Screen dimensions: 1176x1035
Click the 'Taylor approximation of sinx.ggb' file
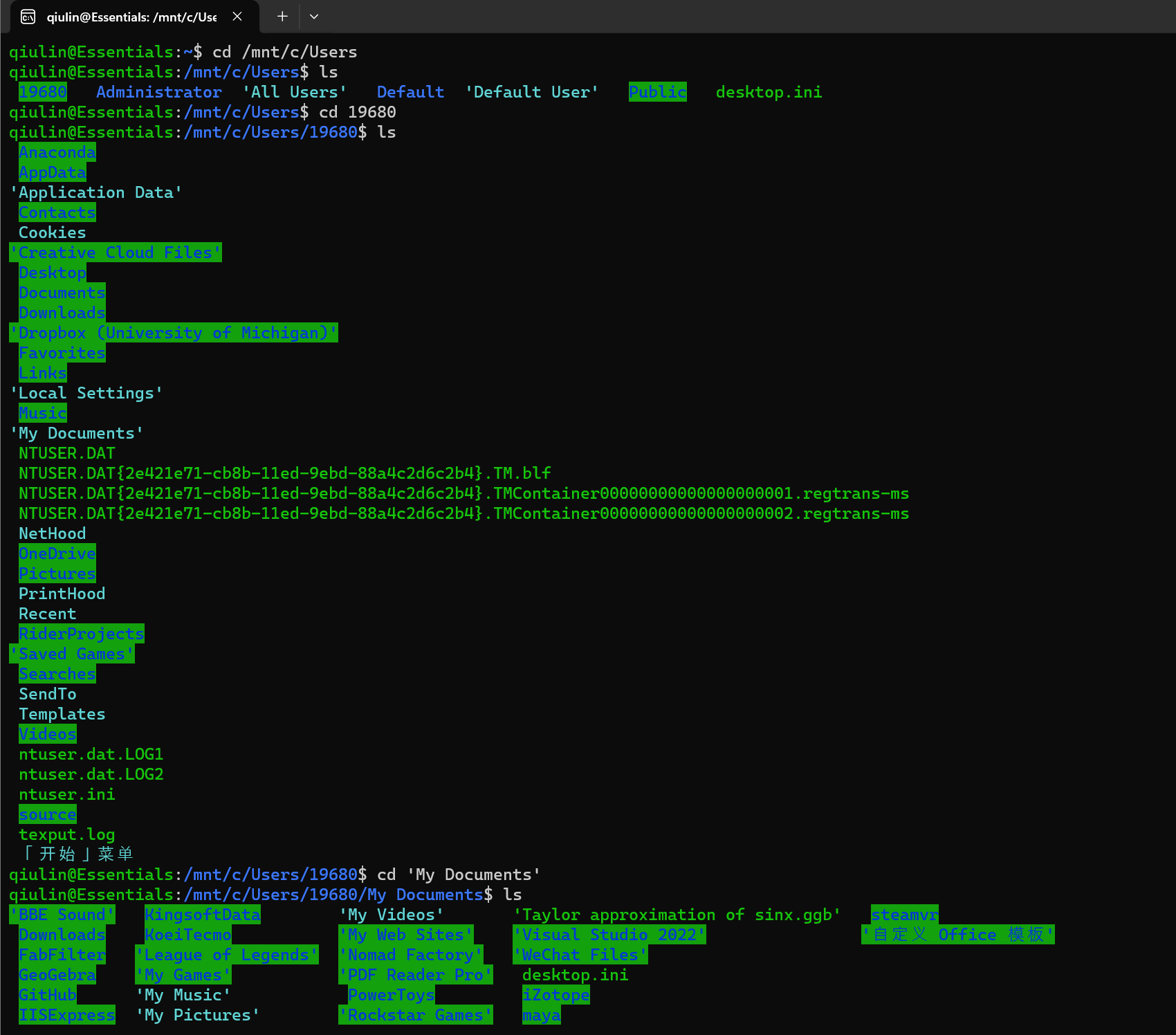(x=677, y=915)
